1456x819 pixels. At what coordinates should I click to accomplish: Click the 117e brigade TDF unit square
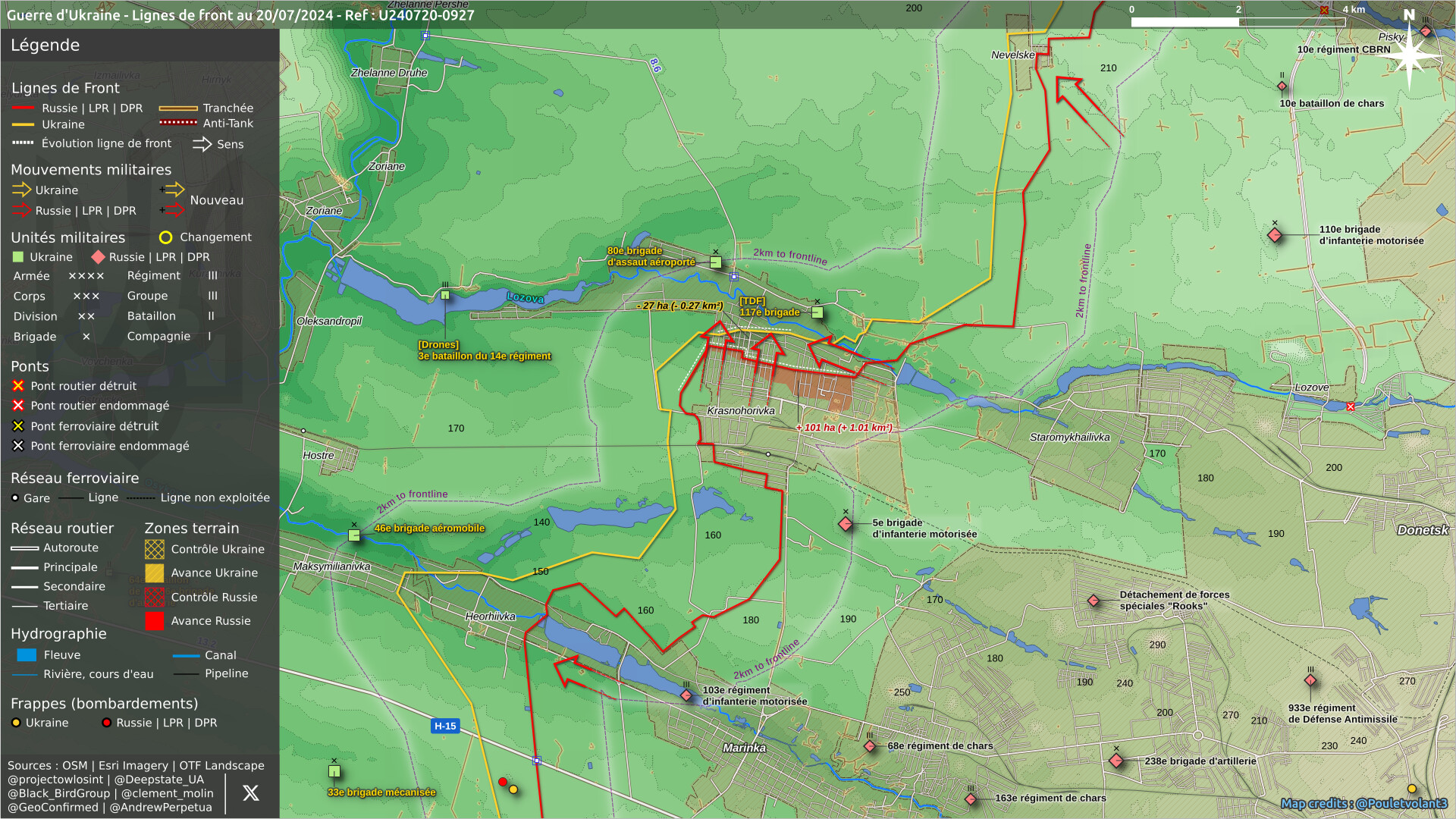point(817,312)
